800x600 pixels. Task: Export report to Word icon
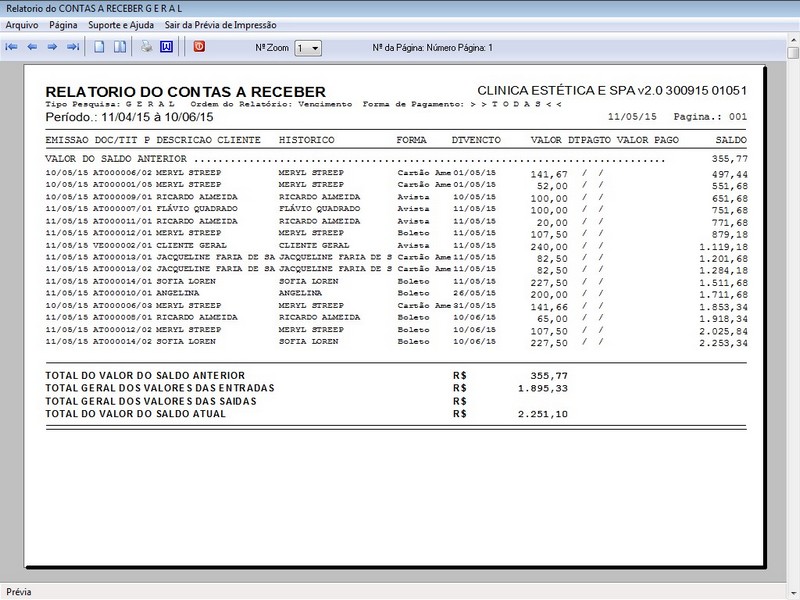coord(166,47)
